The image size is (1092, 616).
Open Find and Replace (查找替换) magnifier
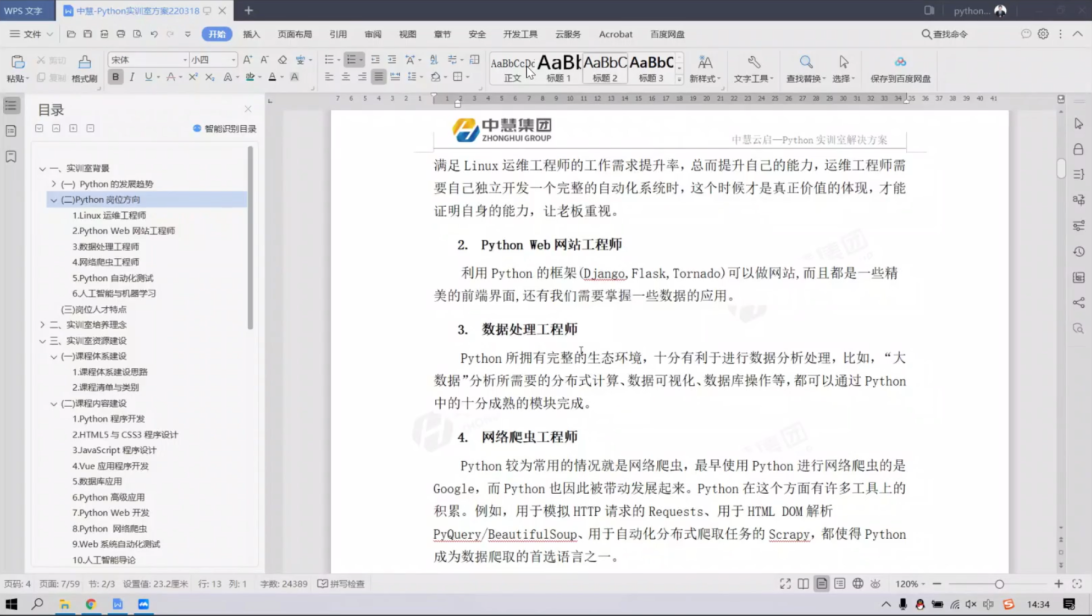(x=806, y=62)
